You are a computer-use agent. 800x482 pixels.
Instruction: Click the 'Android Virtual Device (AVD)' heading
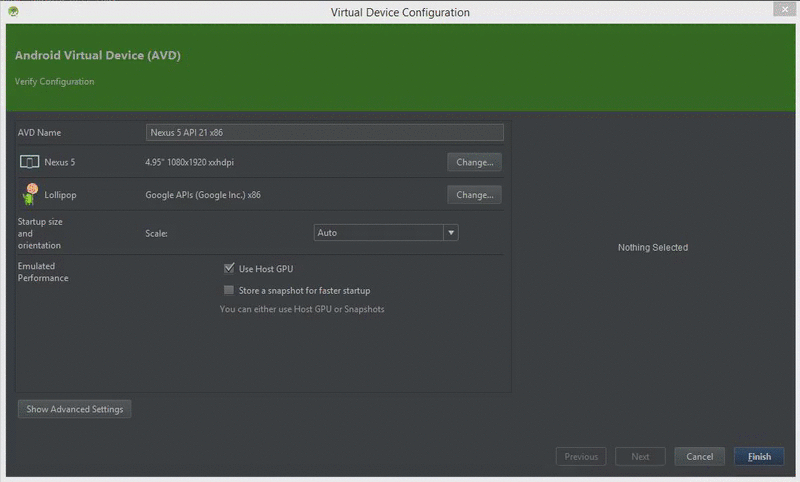[98, 55]
